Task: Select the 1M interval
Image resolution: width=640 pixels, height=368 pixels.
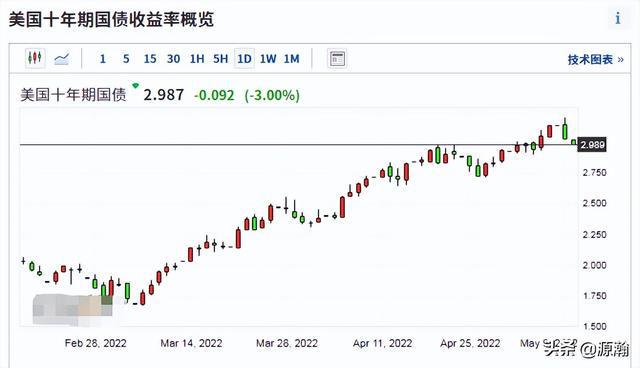Action: click(291, 59)
